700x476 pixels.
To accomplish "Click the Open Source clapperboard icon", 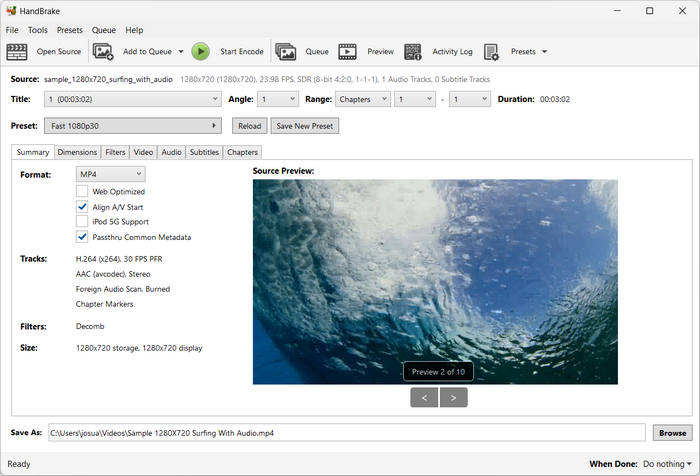I will tap(17, 52).
